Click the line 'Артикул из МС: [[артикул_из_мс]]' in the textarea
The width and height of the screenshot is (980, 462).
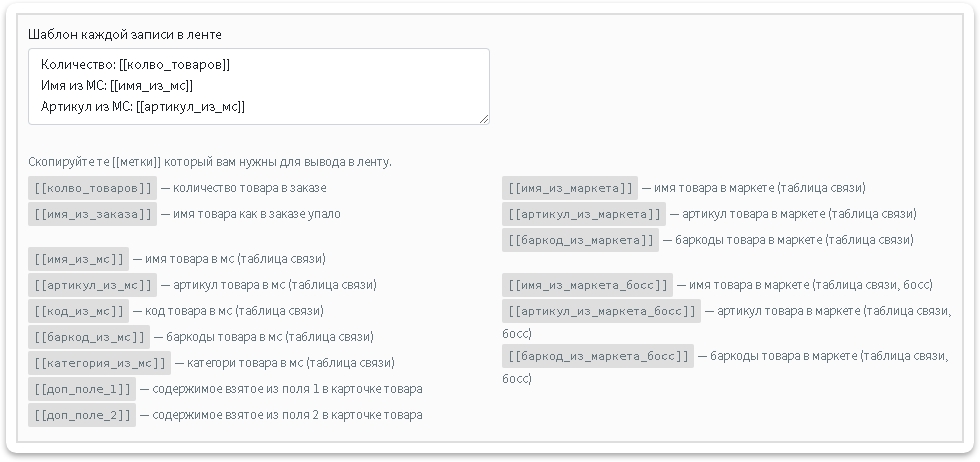click(x=143, y=107)
